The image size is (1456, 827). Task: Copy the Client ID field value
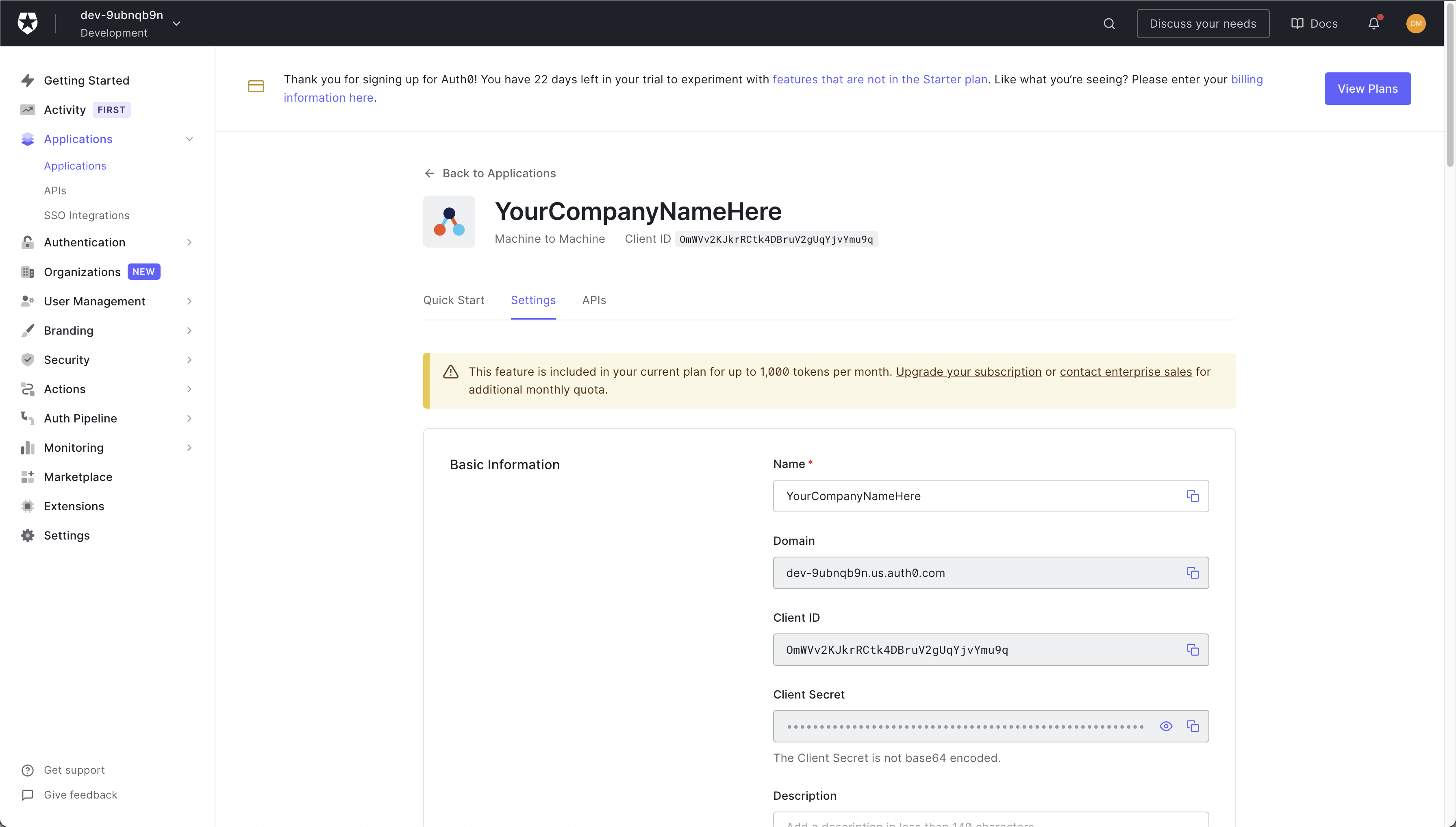click(1193, 650)
